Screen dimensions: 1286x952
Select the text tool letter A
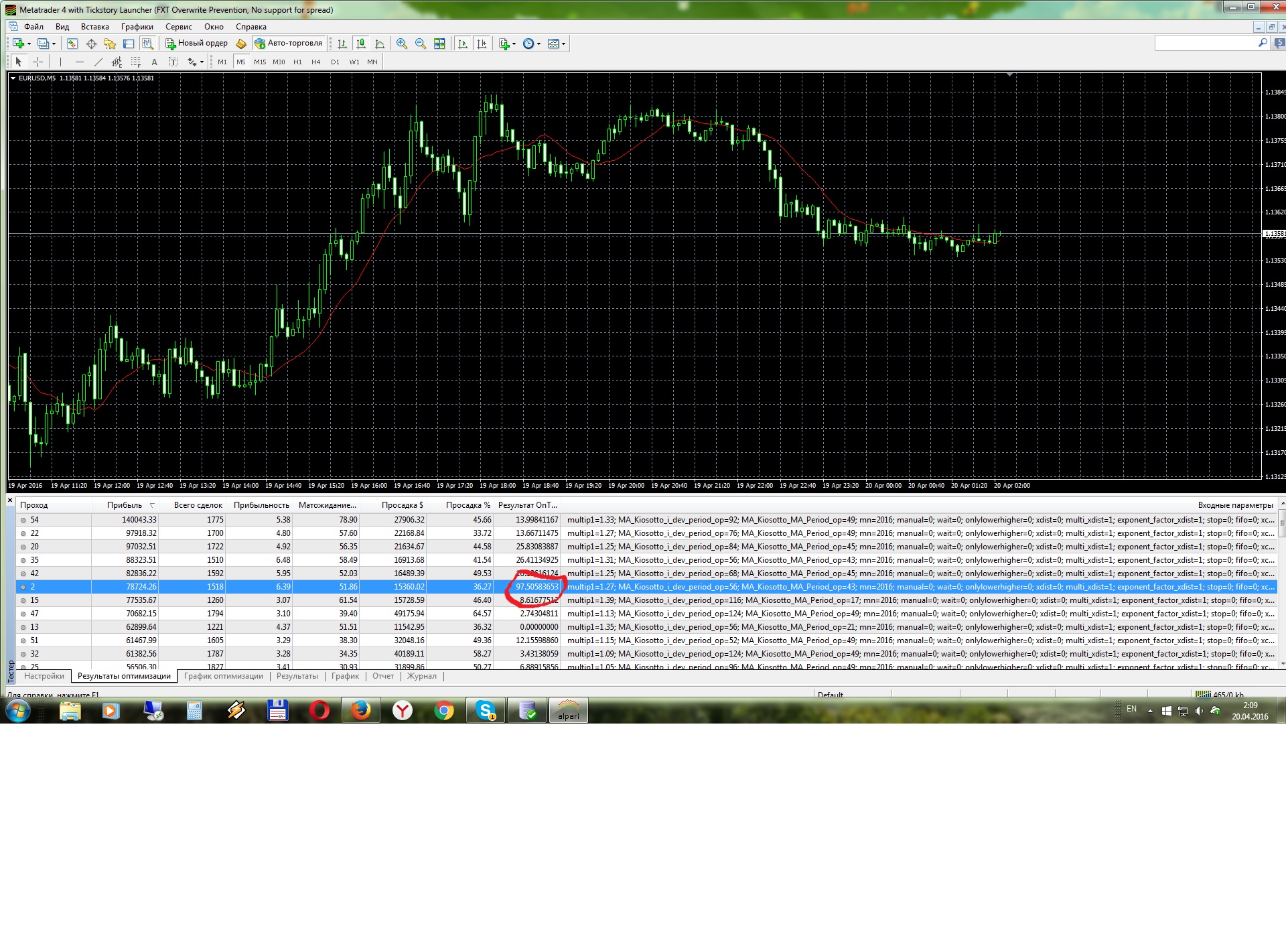click(154, 62)
